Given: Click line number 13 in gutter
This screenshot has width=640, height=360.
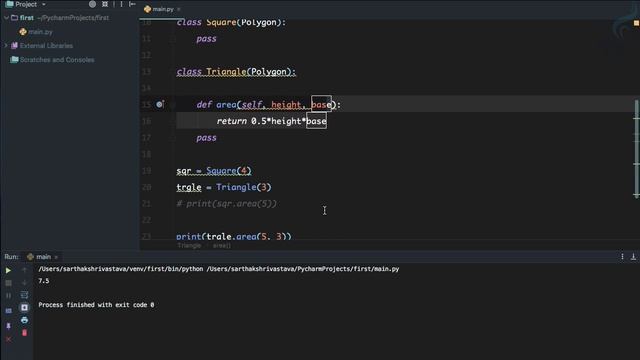Looking at the screenshot, I should click(x=147, y=72).
